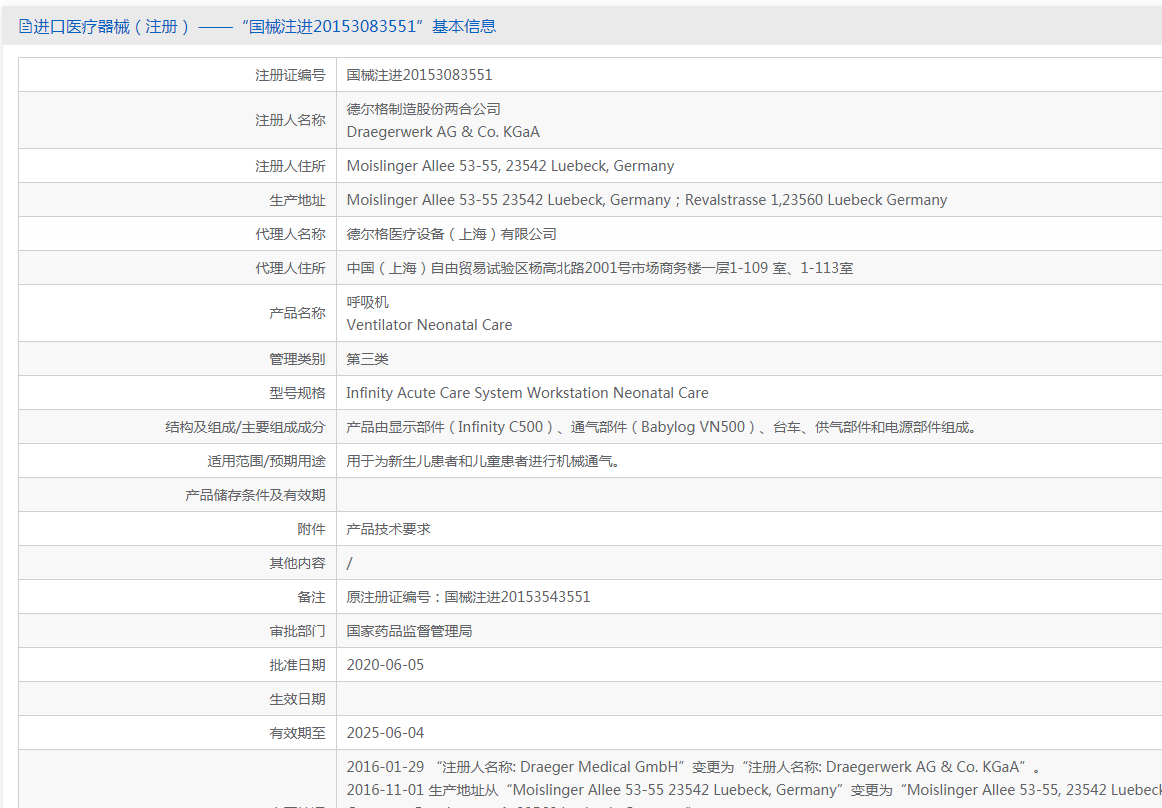Select the 管理类别 label
1162x808 pixels.
tap(297, 360)
